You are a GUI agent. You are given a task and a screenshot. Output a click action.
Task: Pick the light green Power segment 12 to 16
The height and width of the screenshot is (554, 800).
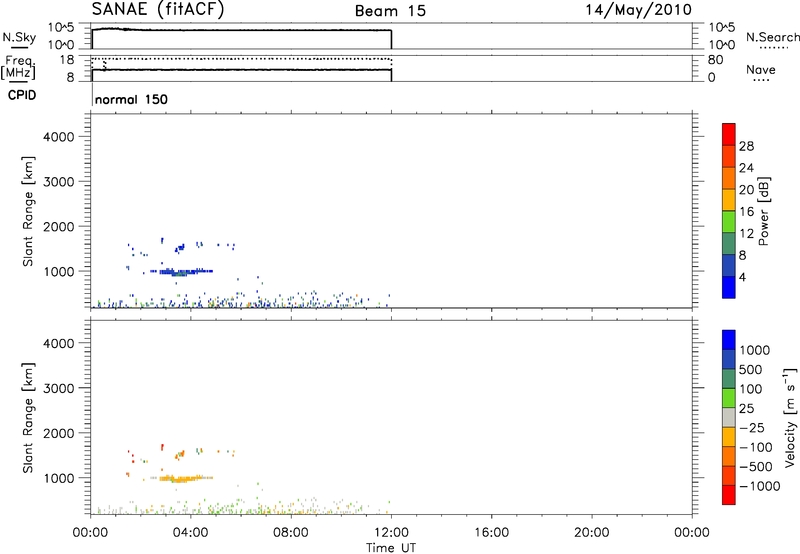[729, 221]
